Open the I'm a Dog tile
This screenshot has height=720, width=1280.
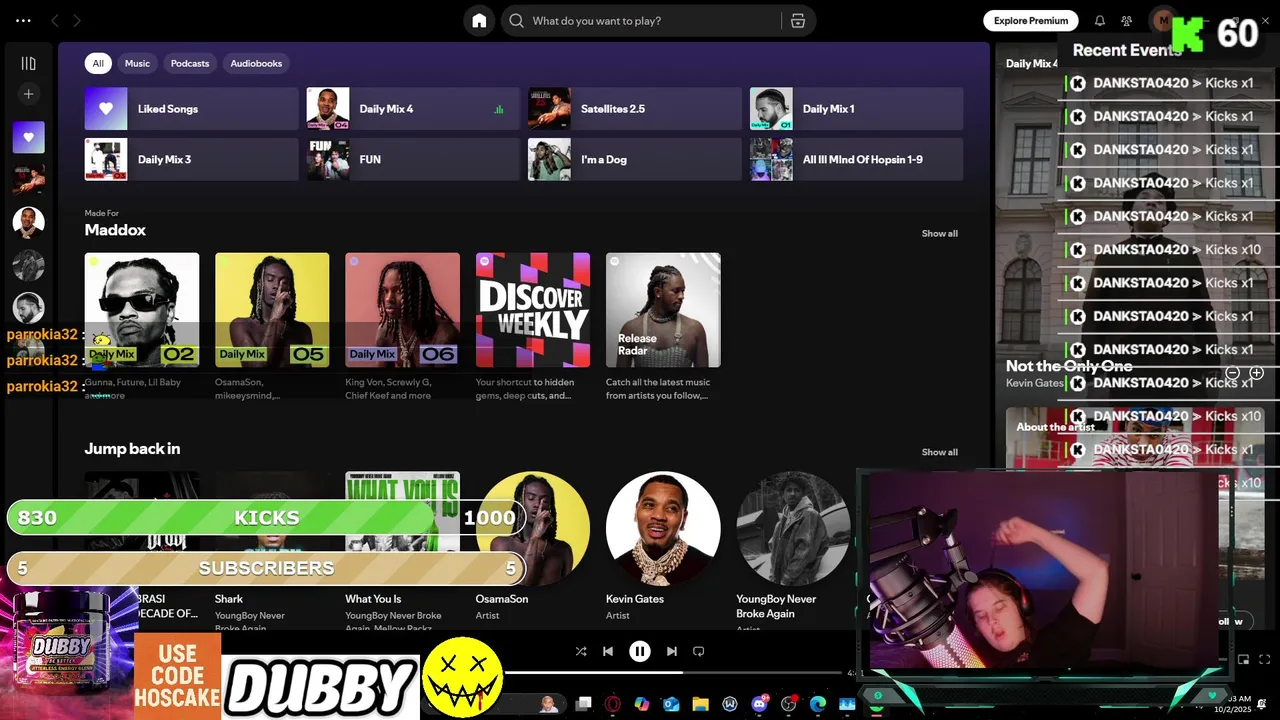[x=634, y=159]
